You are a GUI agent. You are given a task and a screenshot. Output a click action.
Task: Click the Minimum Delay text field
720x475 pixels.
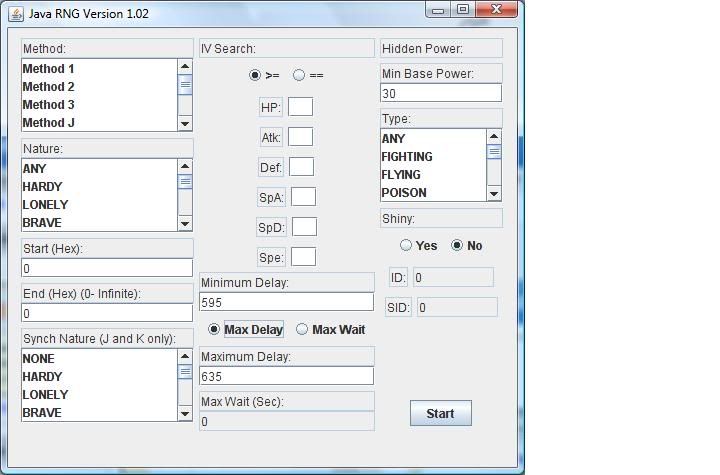click(x=286, y=302)
